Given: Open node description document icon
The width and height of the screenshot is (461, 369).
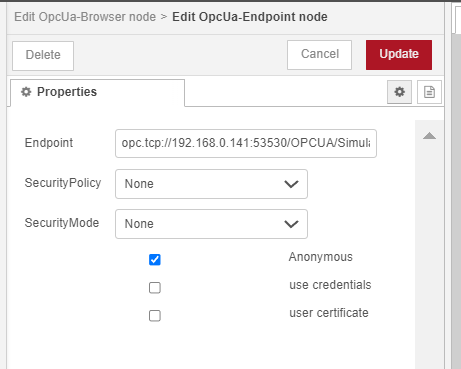Looking at the screenshot, I should click(x=429, y=92).
